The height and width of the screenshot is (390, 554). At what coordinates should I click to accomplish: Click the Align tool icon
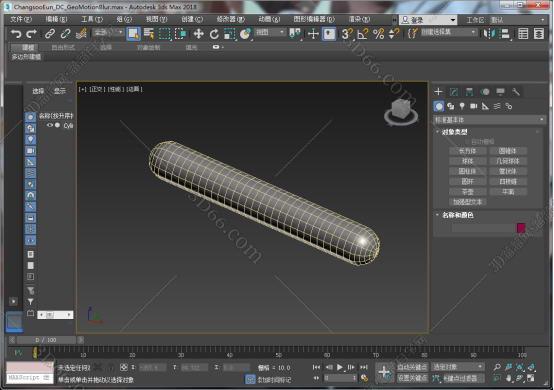point(506,34)
